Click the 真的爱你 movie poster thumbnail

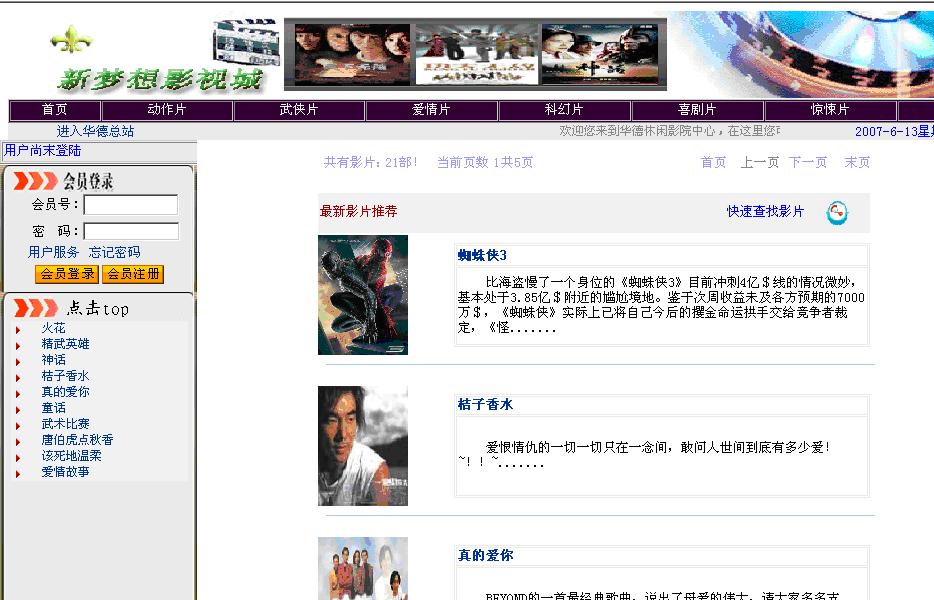[x=363, y=568]
